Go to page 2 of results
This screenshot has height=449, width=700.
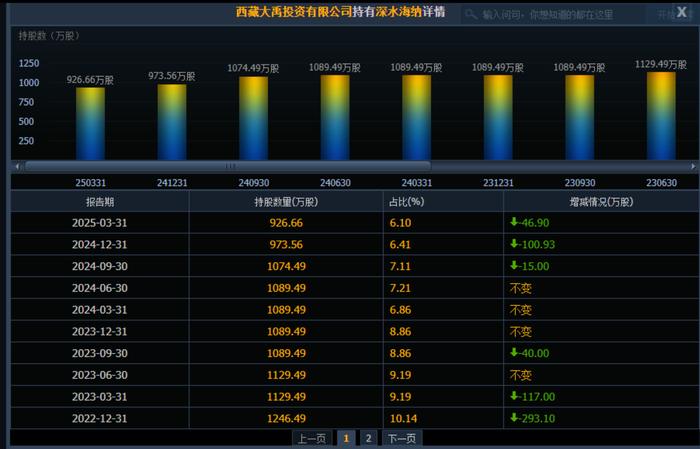point(368,438)
